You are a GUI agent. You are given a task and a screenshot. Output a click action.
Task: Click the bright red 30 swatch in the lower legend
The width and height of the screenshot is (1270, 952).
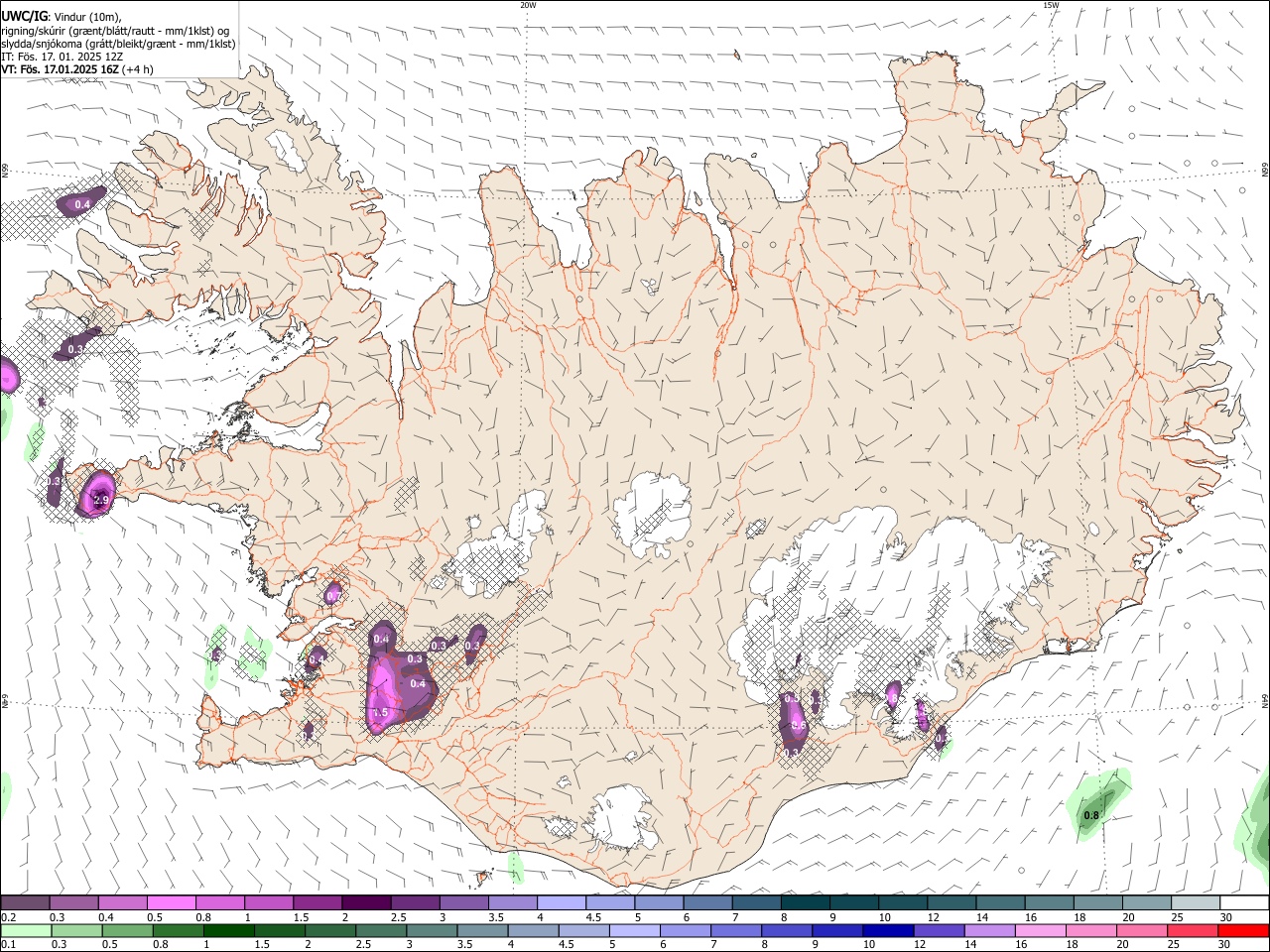pos(1243,930)
